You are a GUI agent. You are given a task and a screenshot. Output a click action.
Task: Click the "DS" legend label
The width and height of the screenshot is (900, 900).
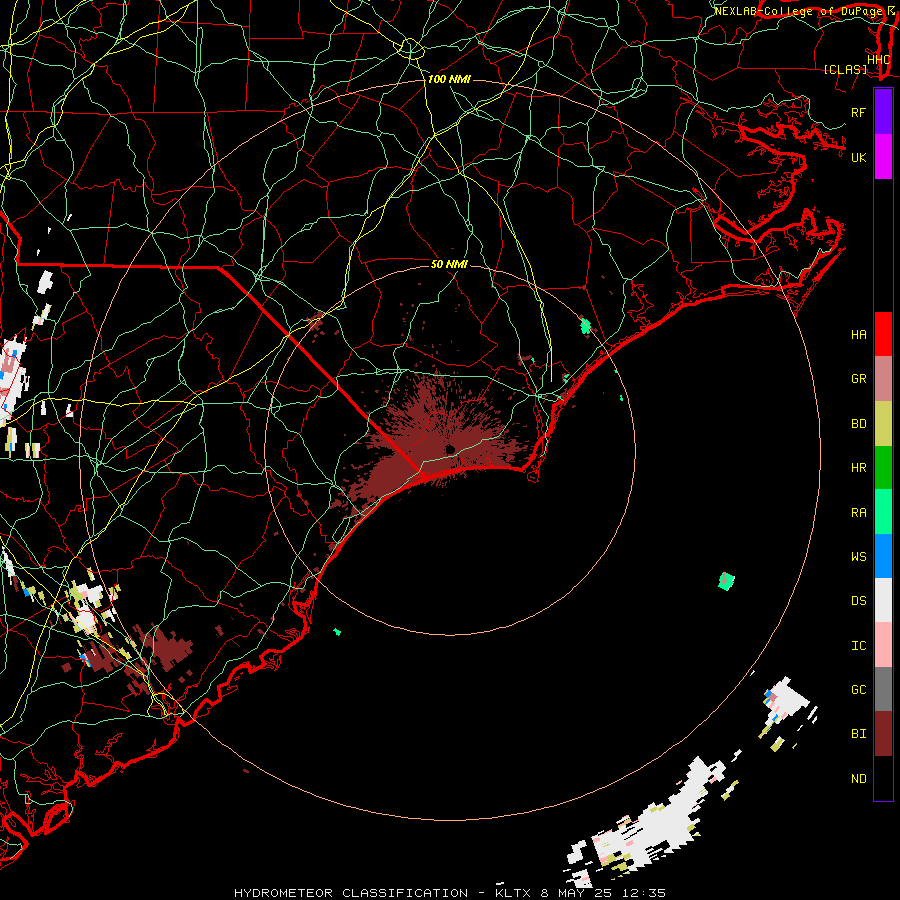(x=858, y=601)
